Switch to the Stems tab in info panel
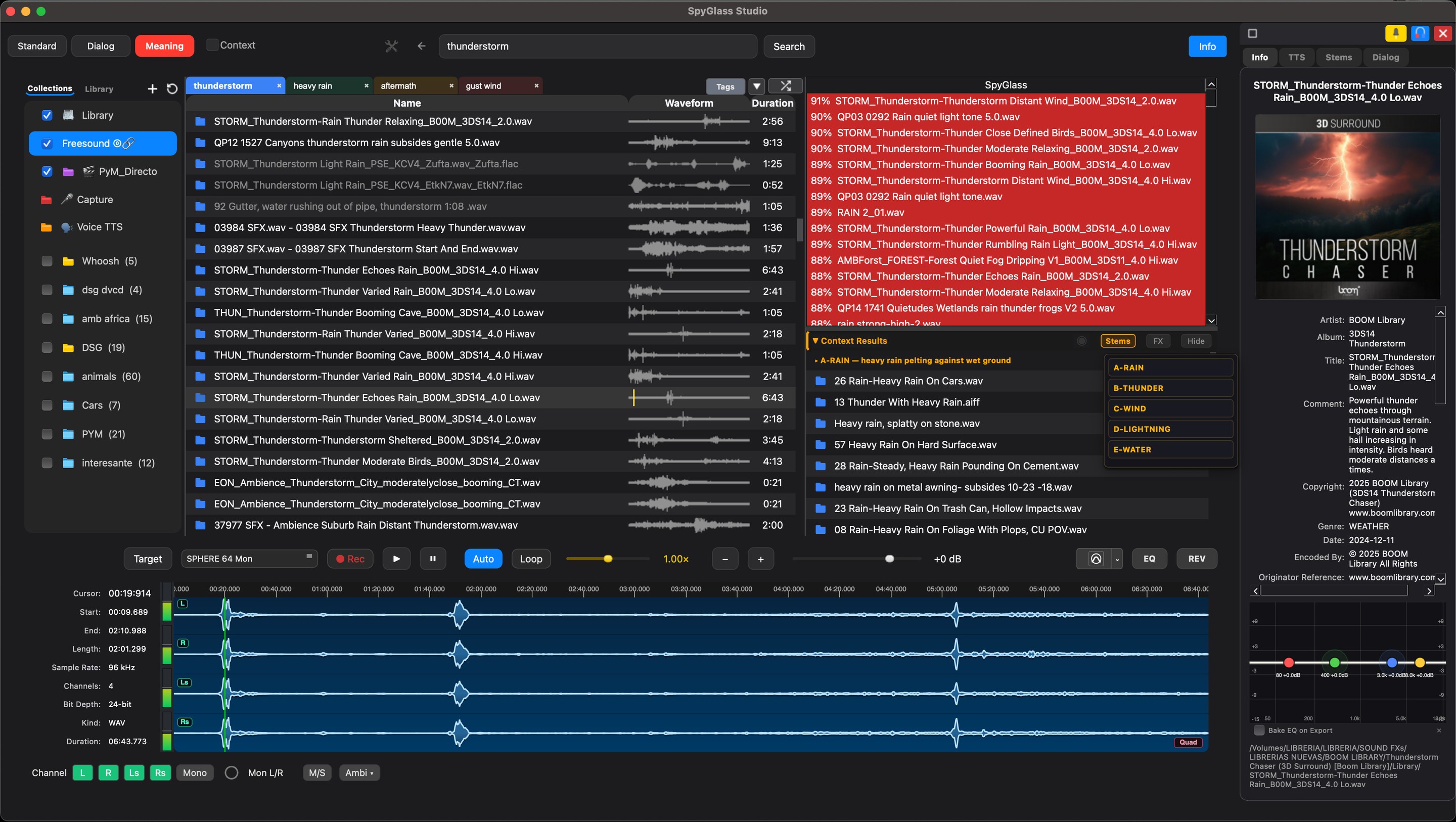The width and height of the screenshot is (1456, 822). pos(1338,57)
